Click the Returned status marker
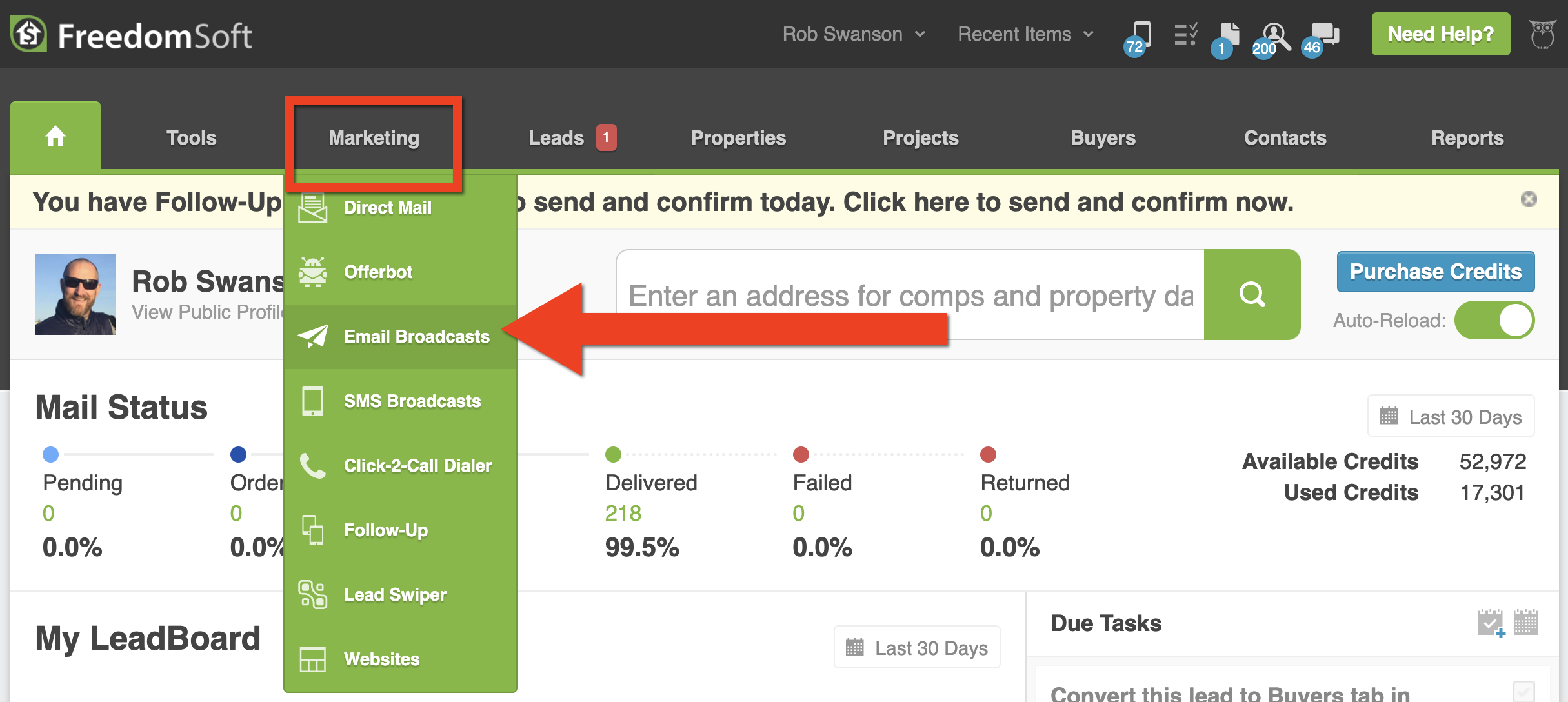The image size is (1568, 702). click(988, 454)
